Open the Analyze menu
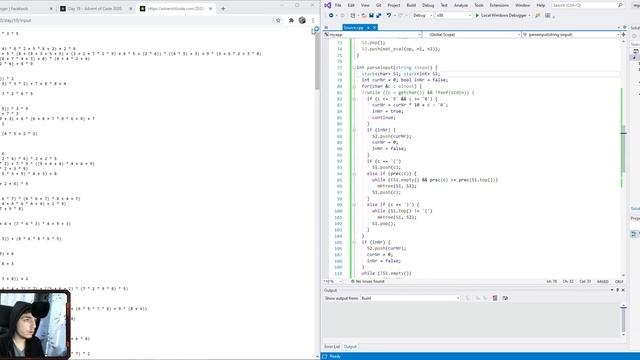Viewport: 640px width, 360px height. pyautogui.click(x=461, y=5)
